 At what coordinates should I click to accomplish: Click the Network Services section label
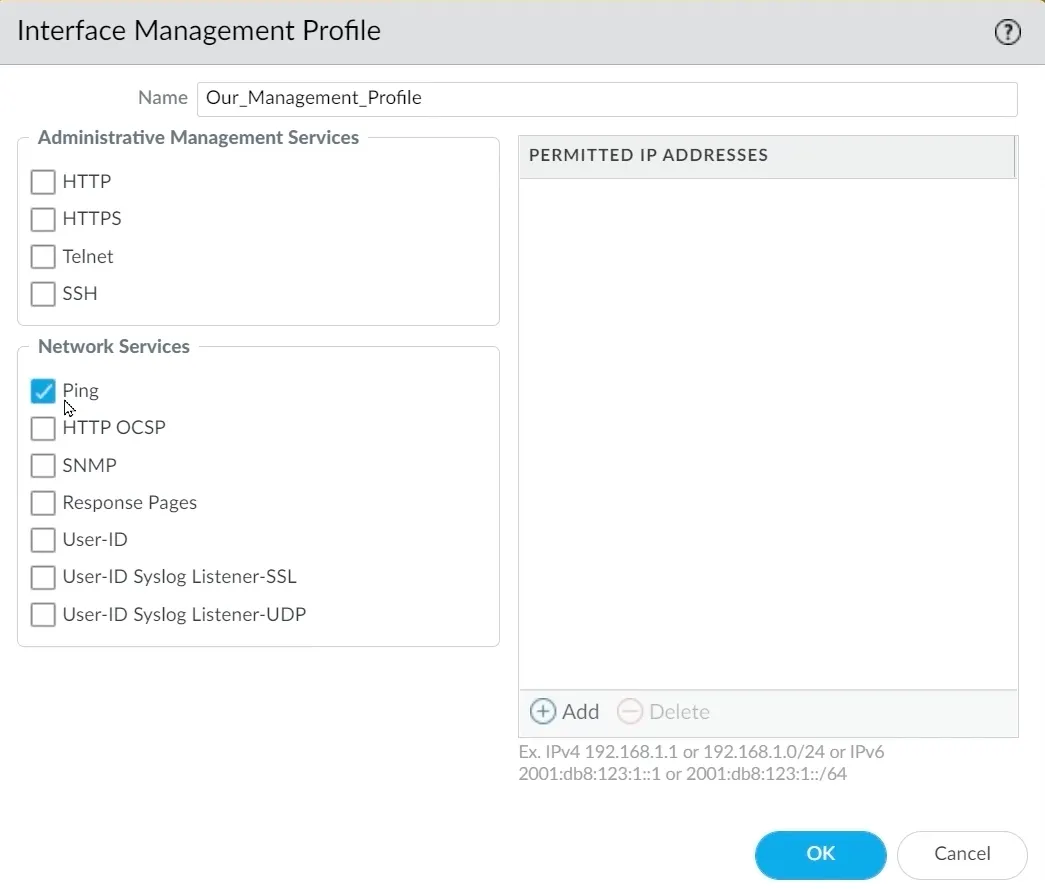coord(113,347)
